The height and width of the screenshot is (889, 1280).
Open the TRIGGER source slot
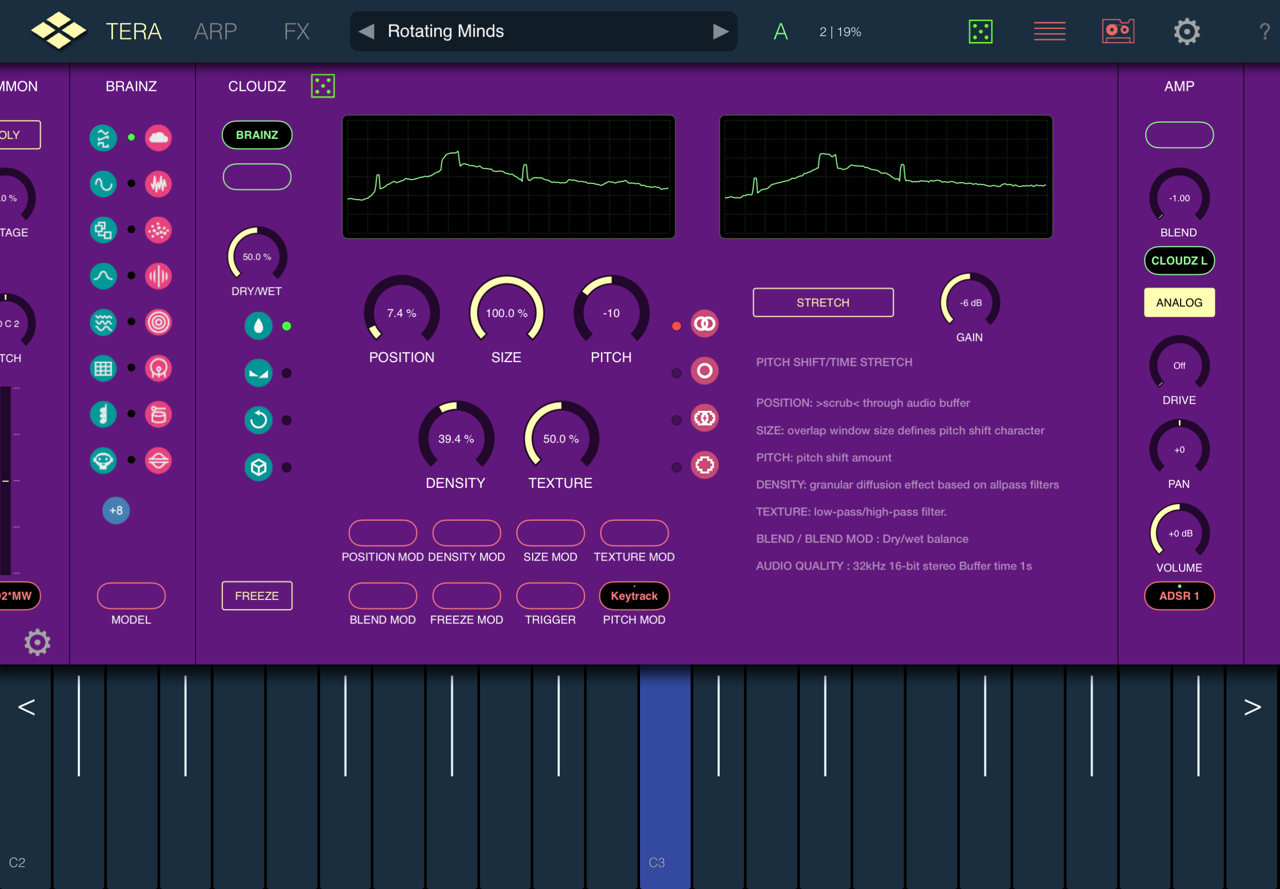(x=551, y=596)
